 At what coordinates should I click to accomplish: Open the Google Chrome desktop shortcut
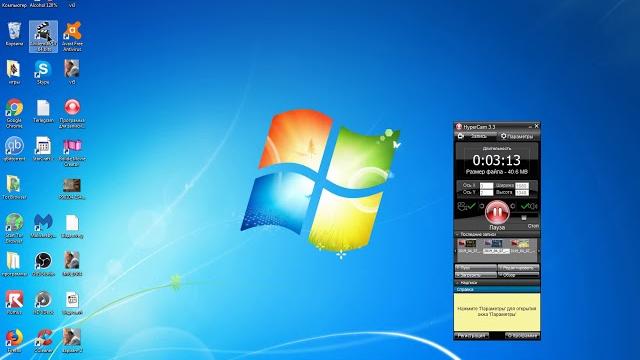coord(14,113)
